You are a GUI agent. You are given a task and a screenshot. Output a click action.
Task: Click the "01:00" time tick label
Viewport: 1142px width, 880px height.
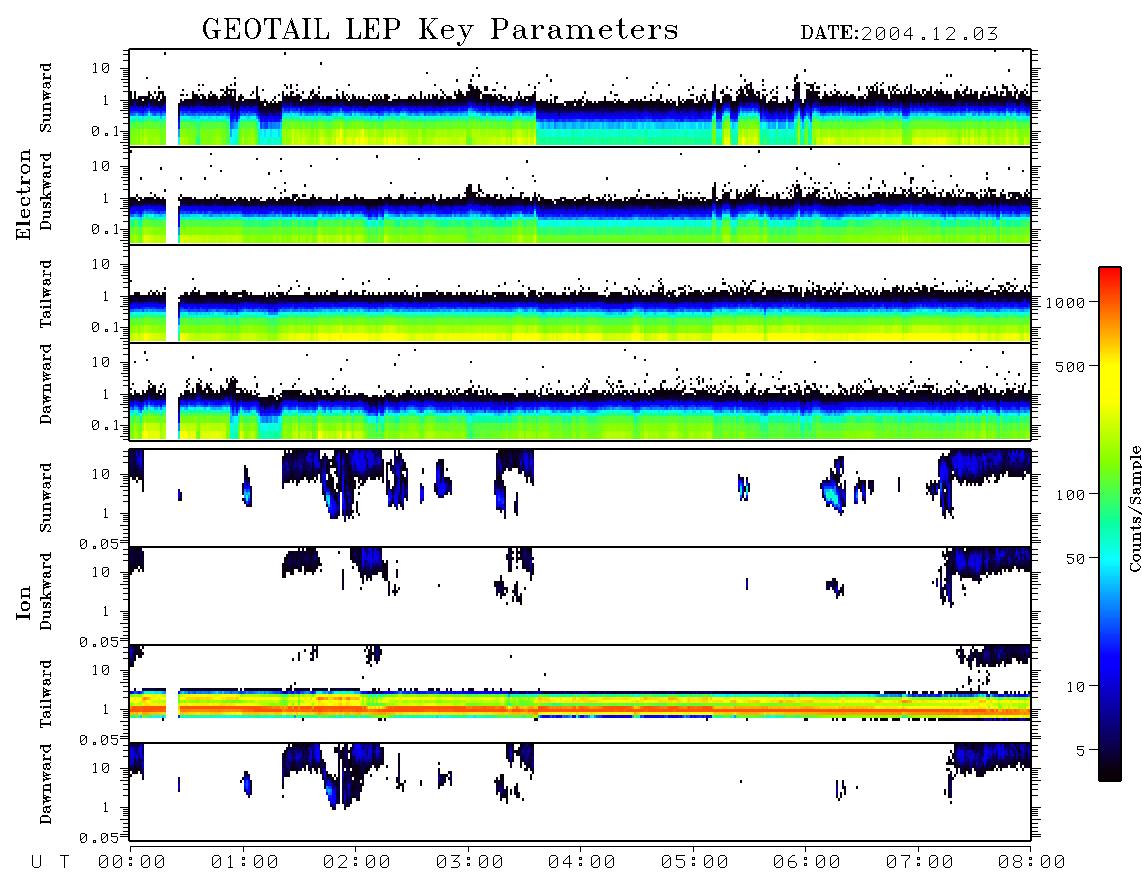[245, 863]
